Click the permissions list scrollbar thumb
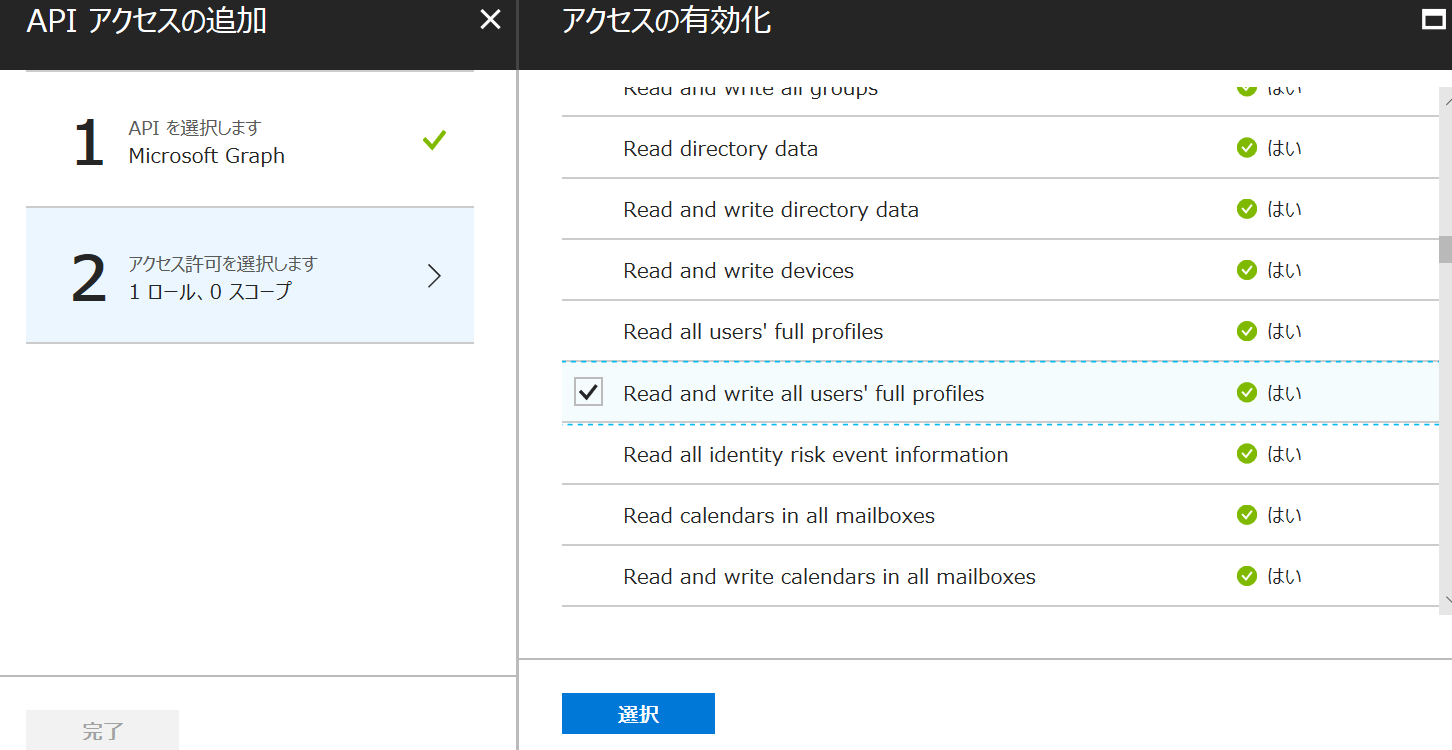 [x=1445, y=249]
